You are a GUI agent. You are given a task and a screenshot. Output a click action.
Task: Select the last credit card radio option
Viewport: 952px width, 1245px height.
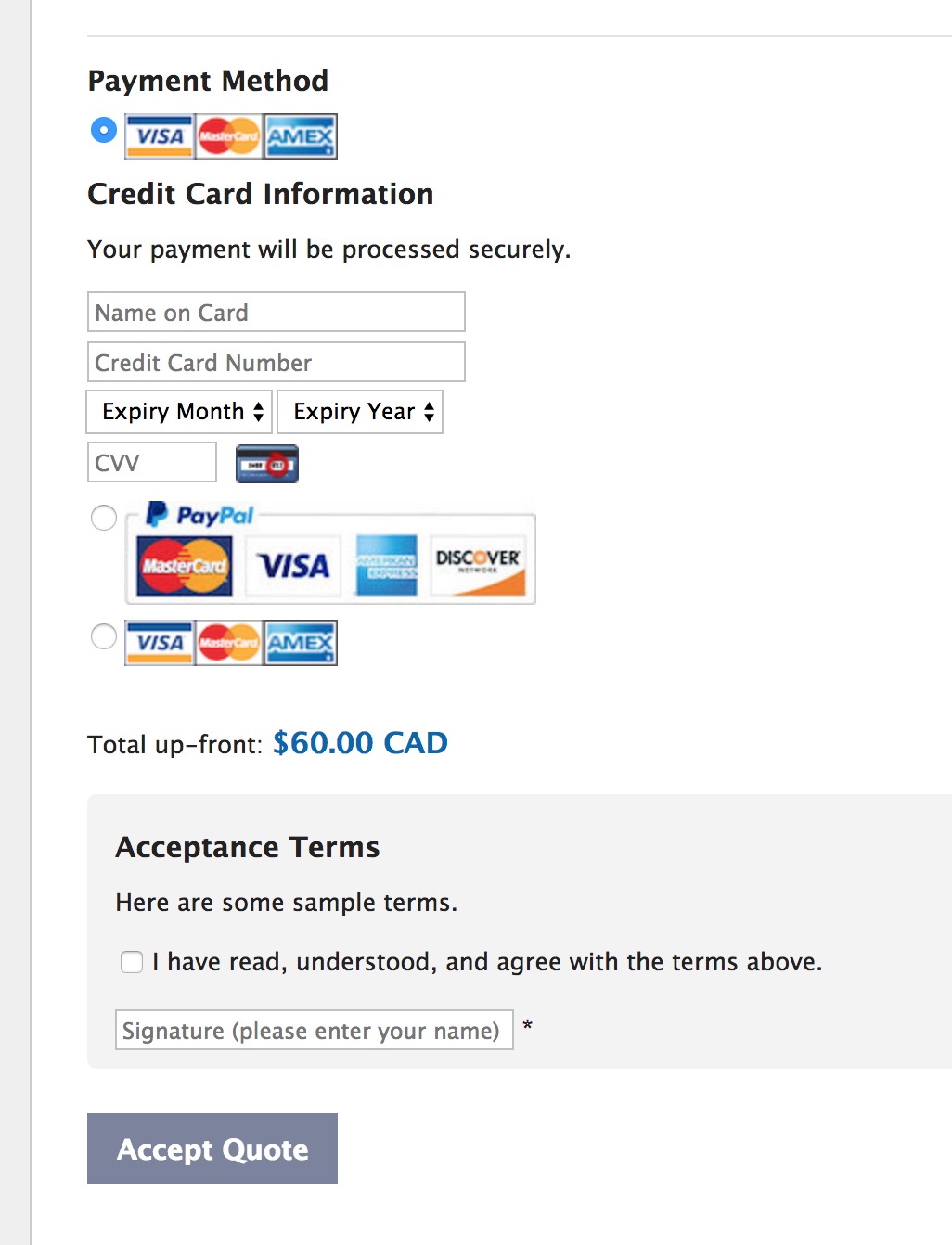pos(104,636)
